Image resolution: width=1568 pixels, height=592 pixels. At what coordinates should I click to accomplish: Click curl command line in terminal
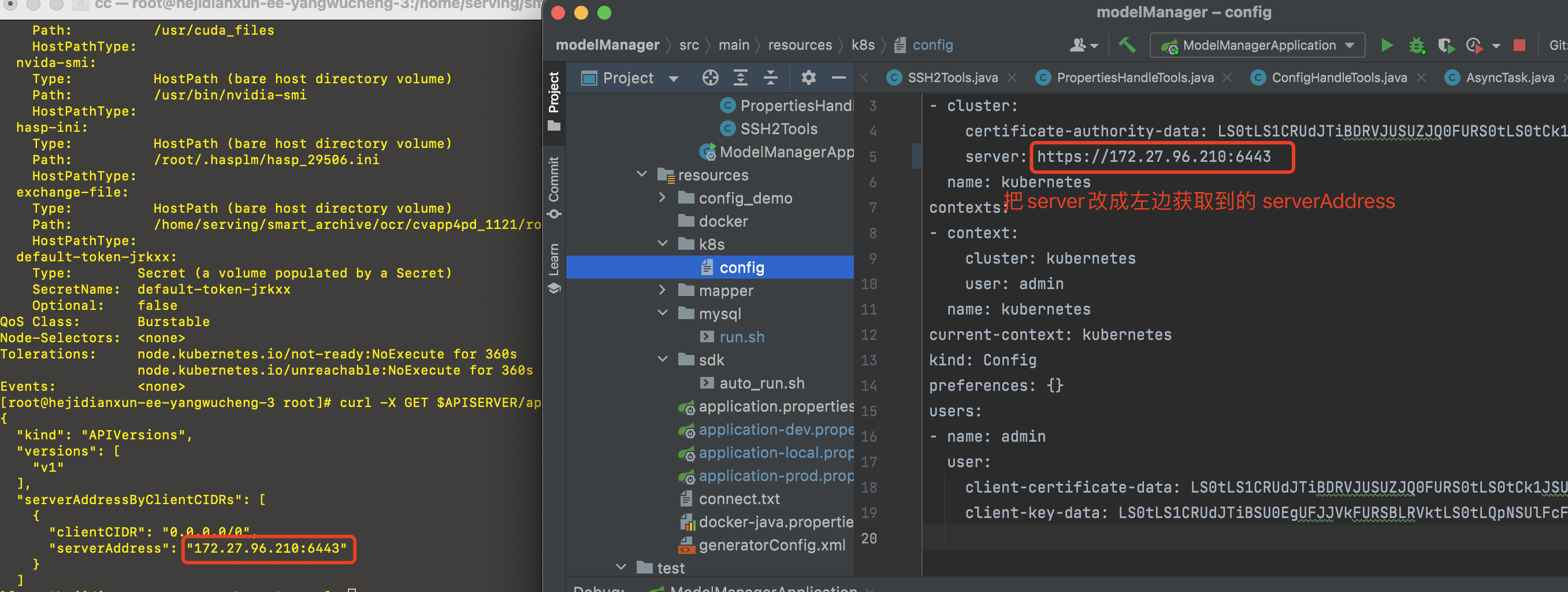[x=270, y=402]
